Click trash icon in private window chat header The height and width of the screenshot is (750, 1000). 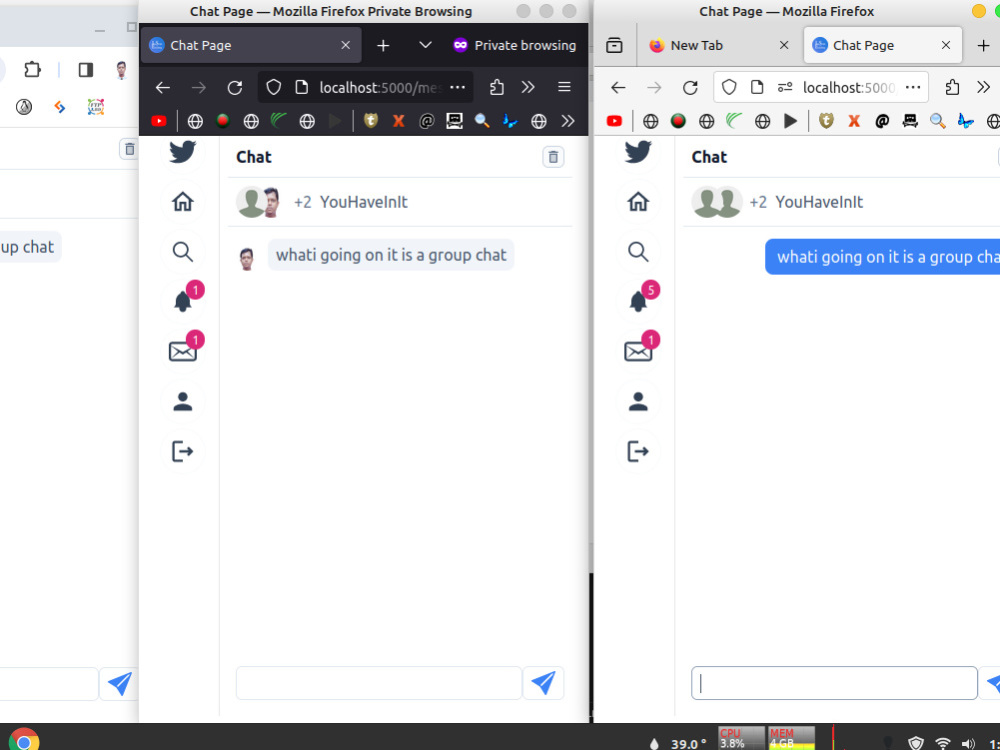coord(553,156)
